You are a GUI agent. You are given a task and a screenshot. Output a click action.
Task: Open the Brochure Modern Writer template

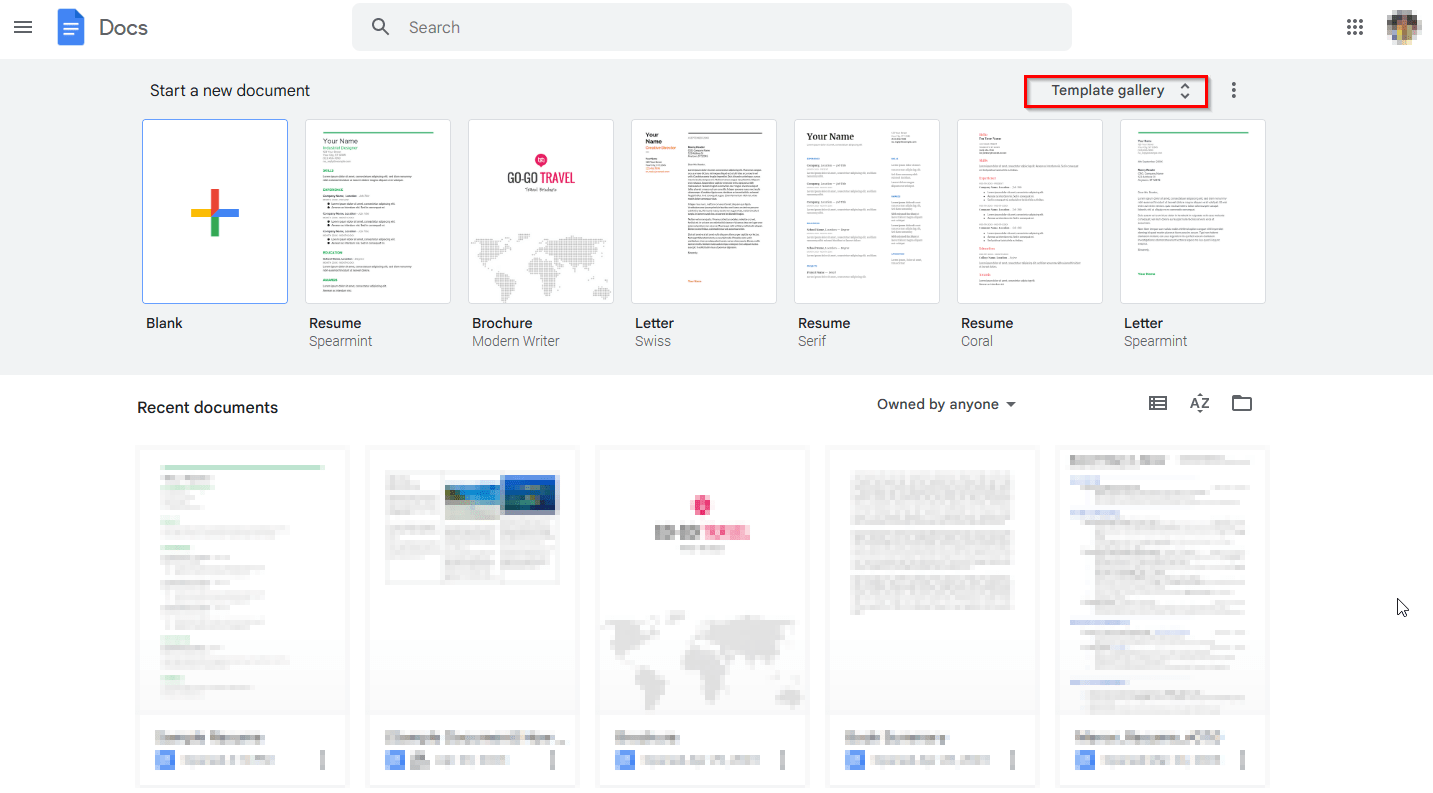click(x=541, y=211)
